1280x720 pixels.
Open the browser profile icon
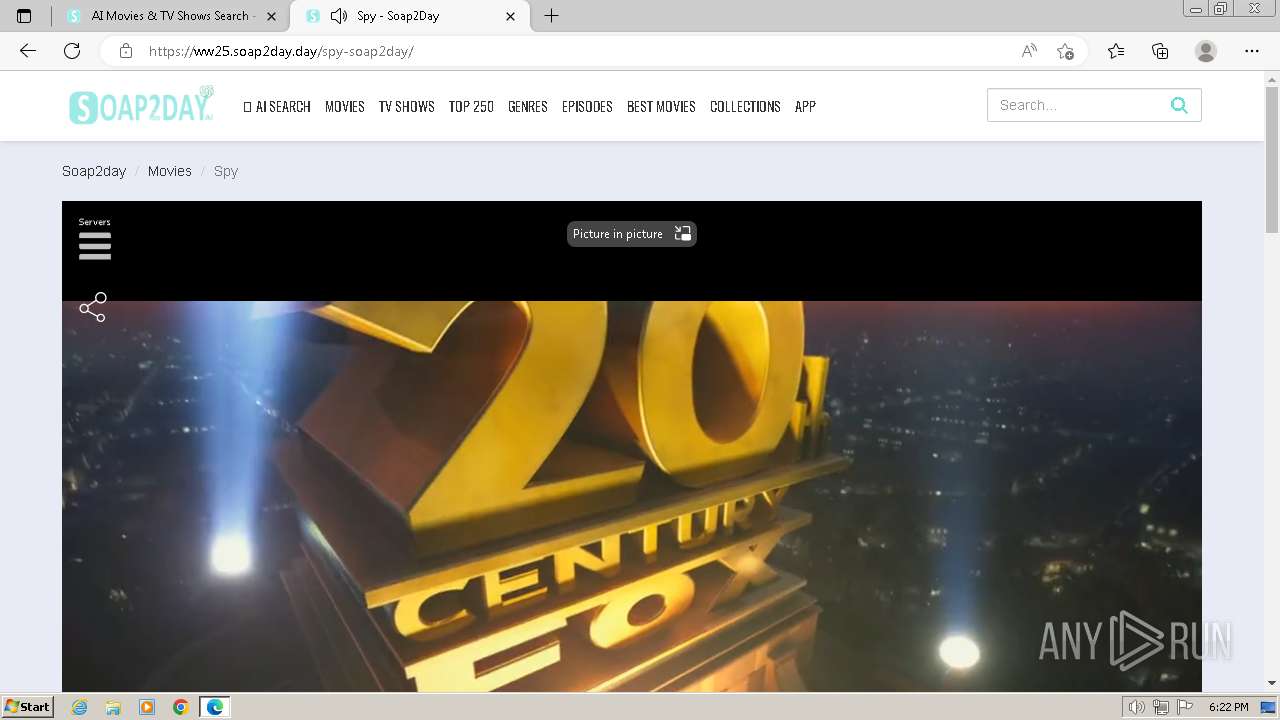click(x=1206, y=51)
